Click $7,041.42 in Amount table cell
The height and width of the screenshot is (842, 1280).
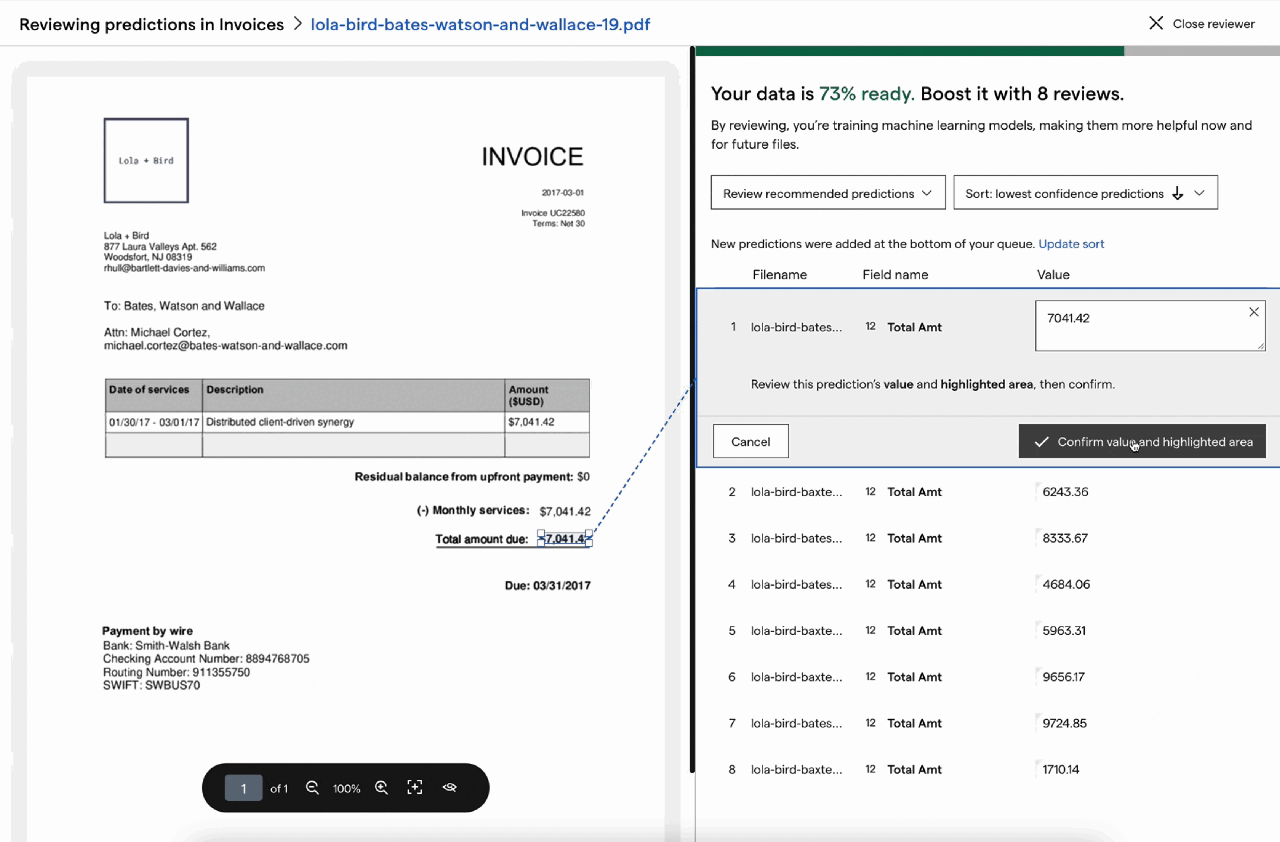532,422
